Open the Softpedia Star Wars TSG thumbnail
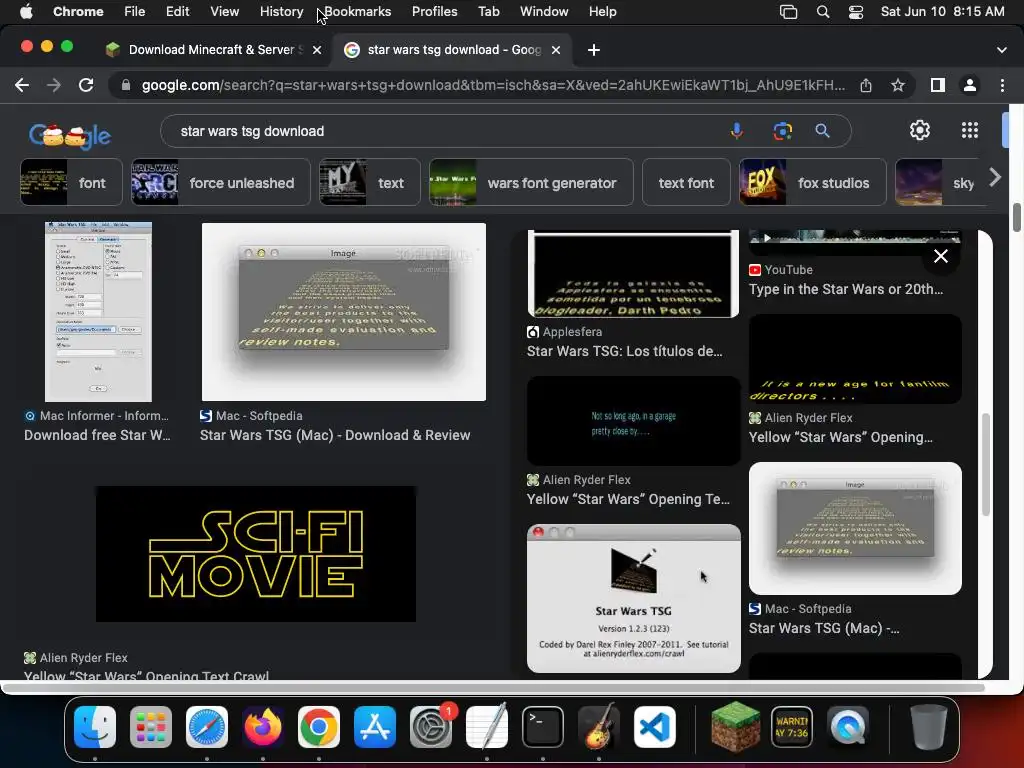 (x=344, y=312)
